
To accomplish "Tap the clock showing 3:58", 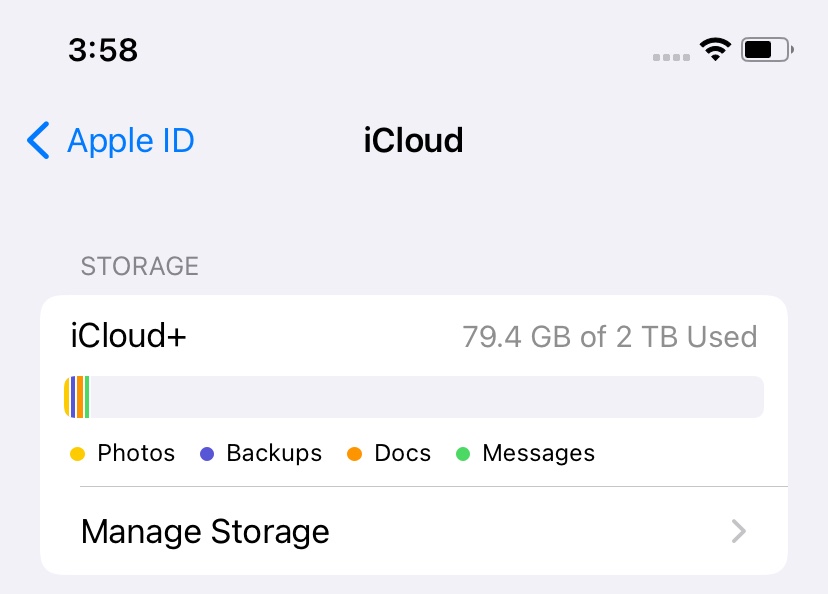I will point(104,49).
